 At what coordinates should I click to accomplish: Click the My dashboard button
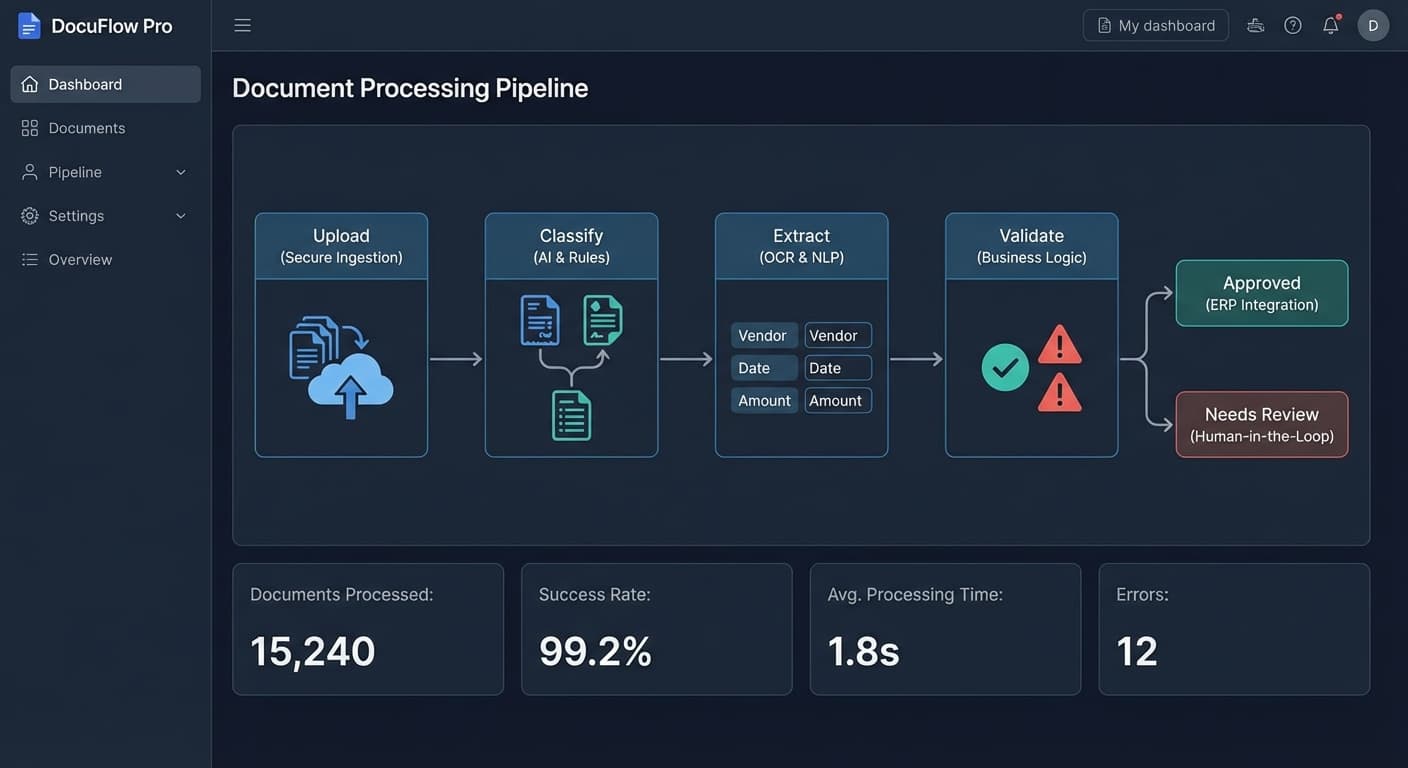point(1156,25)
